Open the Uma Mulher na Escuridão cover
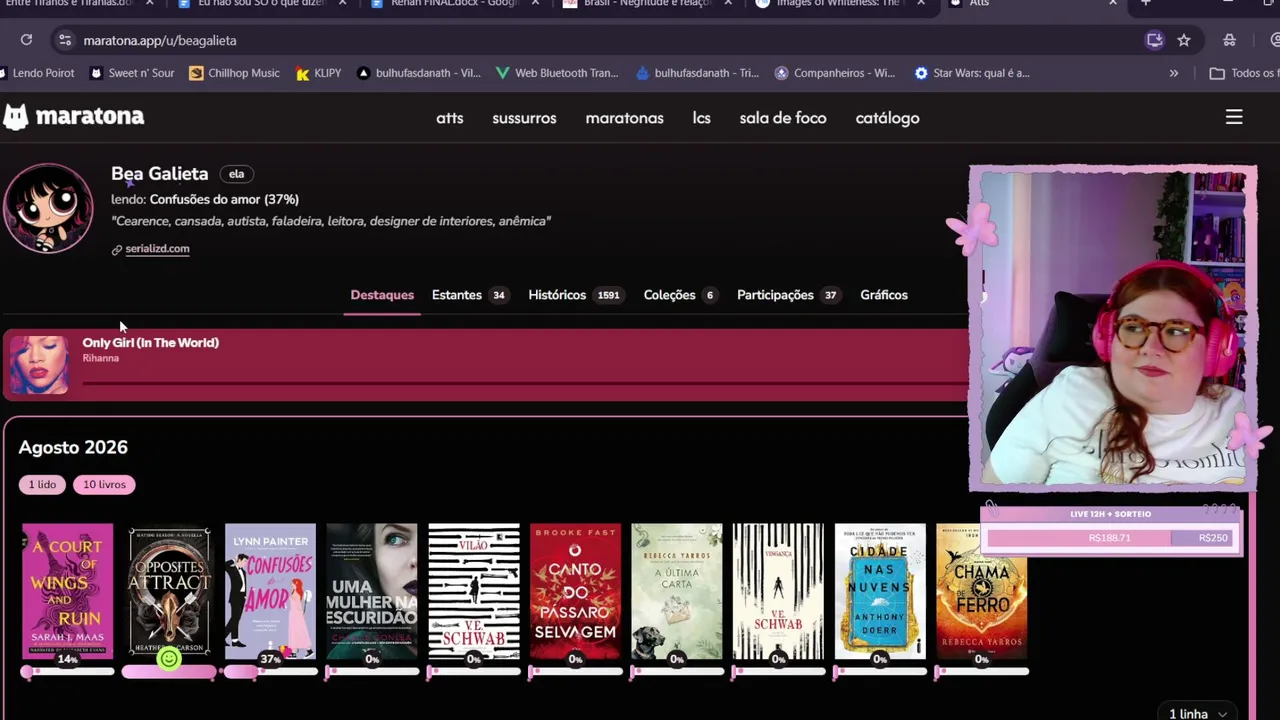Viewport: 1280px width, 720px height. coord(372,591)
